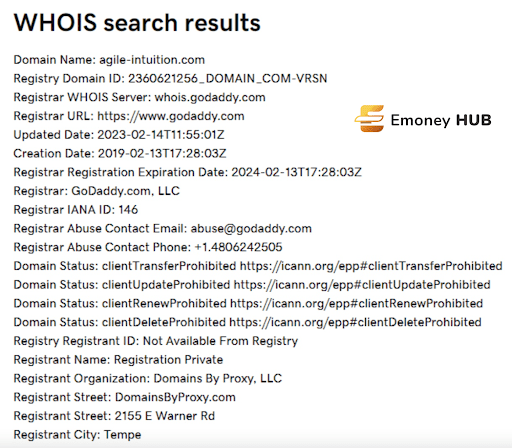This screenshot has width=512, height=448.
Task: Click the Creation Date value 2019-02-13
Action: coord(162,153)
